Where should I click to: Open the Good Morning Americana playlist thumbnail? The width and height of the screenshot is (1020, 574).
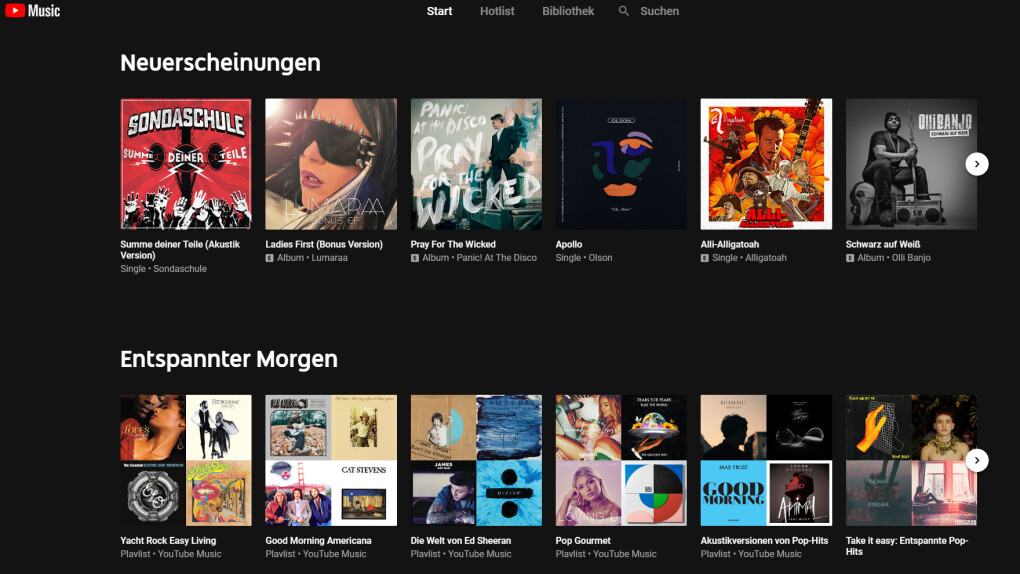click(330, 460)
